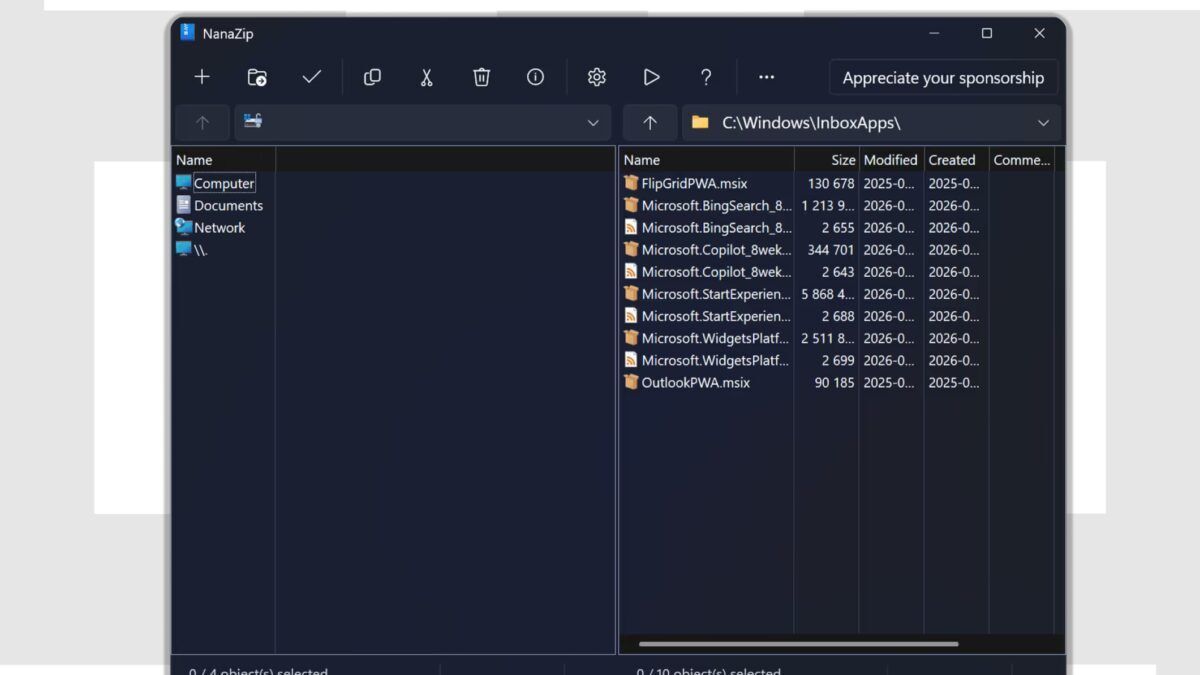This screenshot has height=675, width=1200.
Task: Click the left pane up-folder arrow
Action: (x=202, y=123)
